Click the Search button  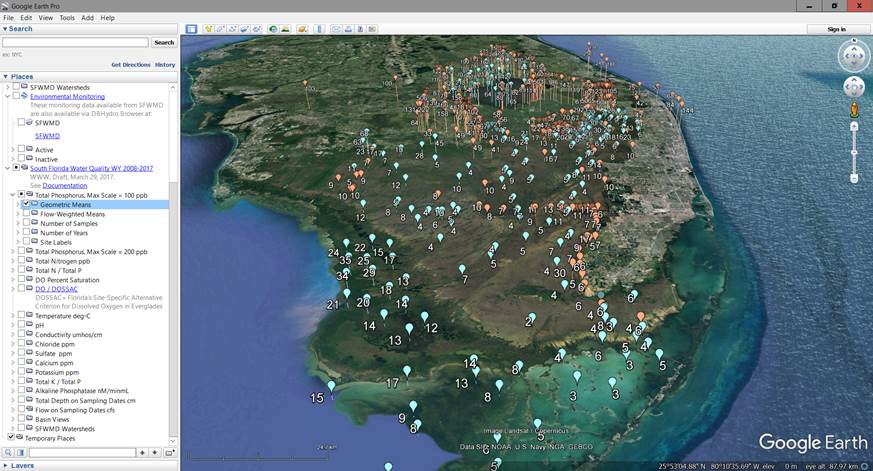tap(164, 42)
